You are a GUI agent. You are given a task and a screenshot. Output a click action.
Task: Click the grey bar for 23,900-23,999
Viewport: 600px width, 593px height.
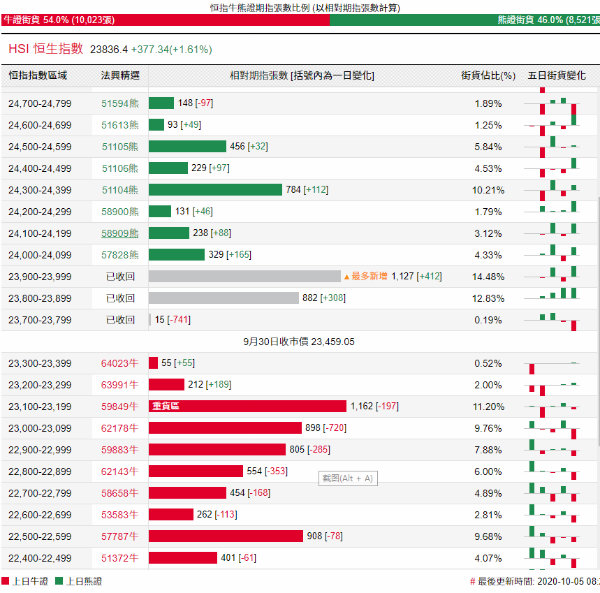tap(245, 276)
